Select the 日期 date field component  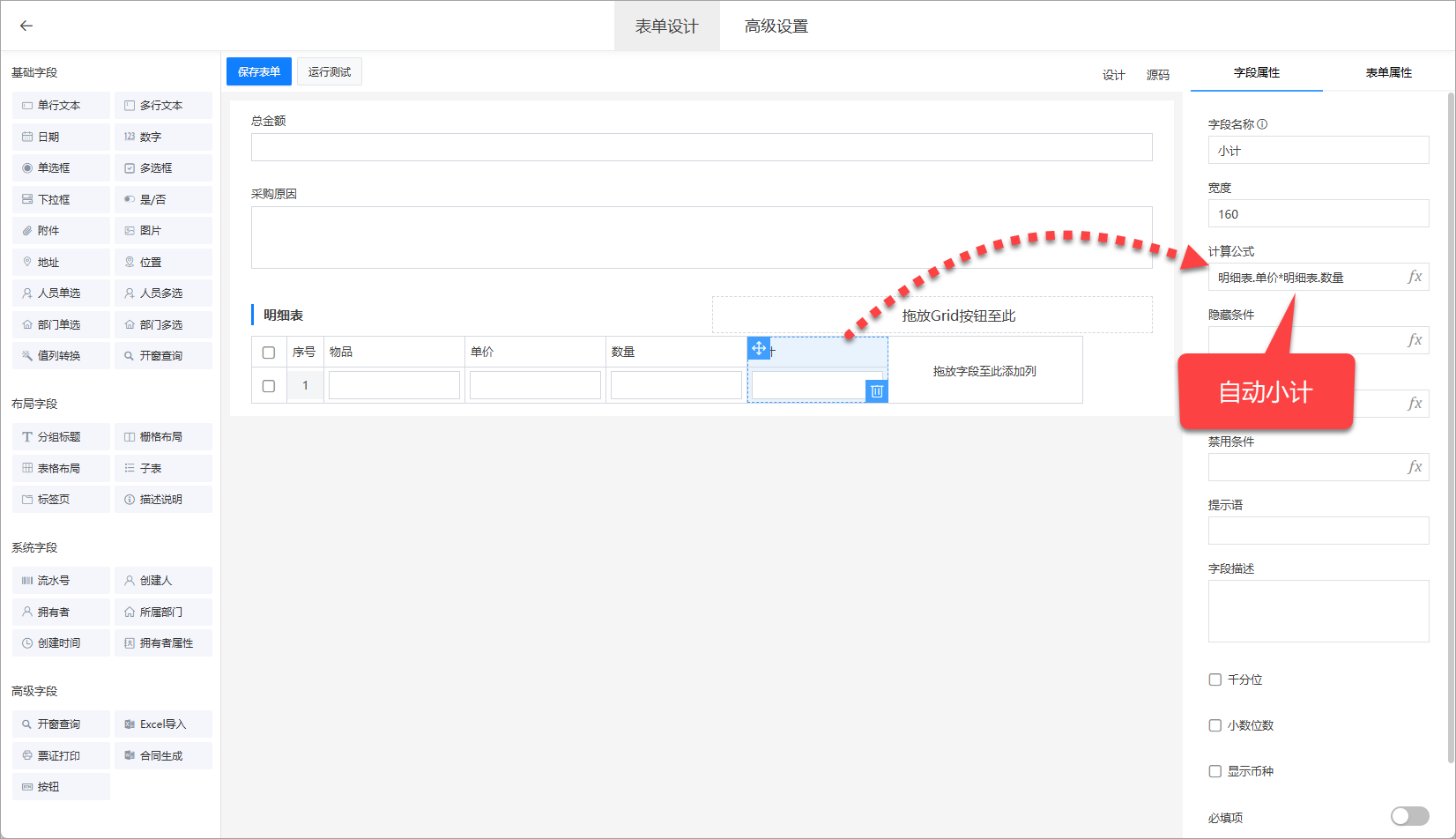61,137
